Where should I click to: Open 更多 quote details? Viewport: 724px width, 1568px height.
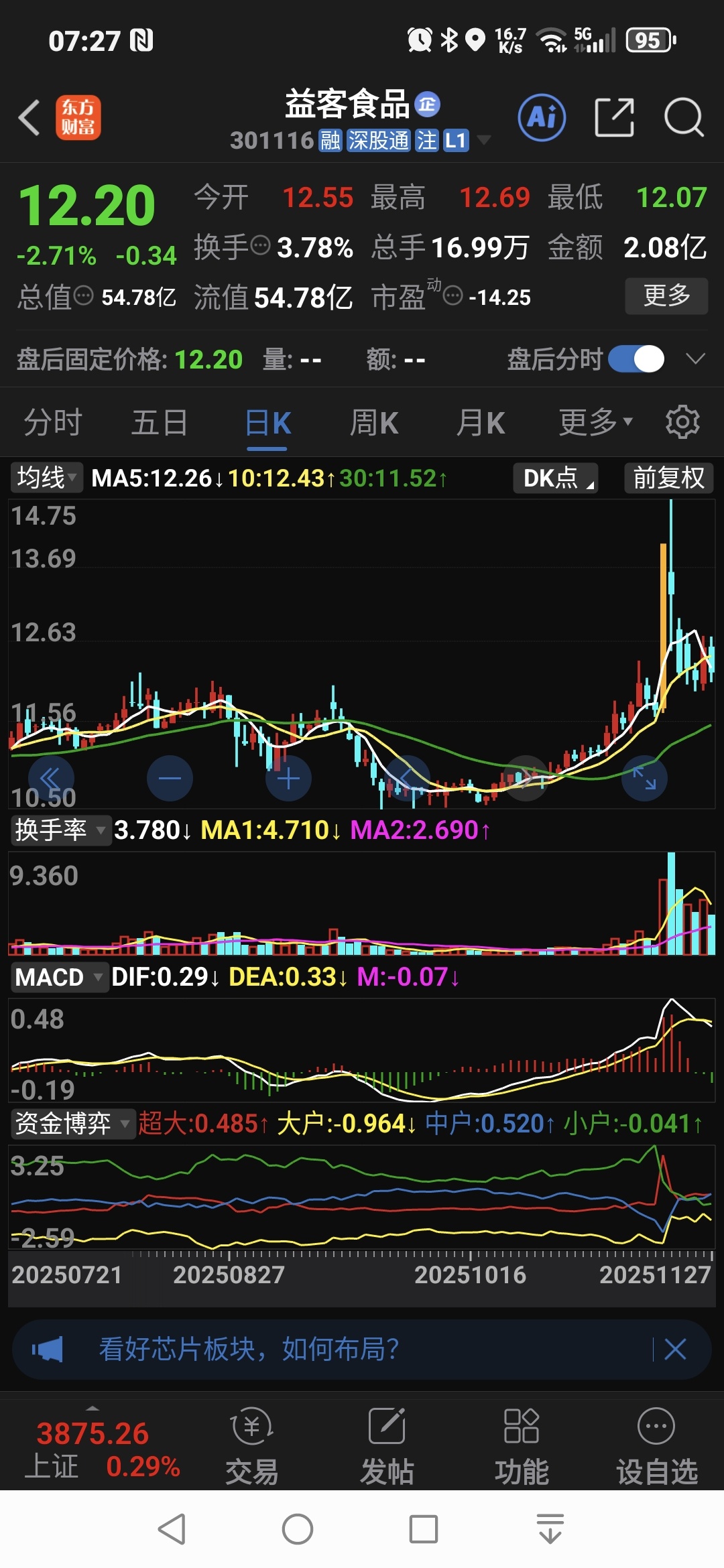[666, 296]
